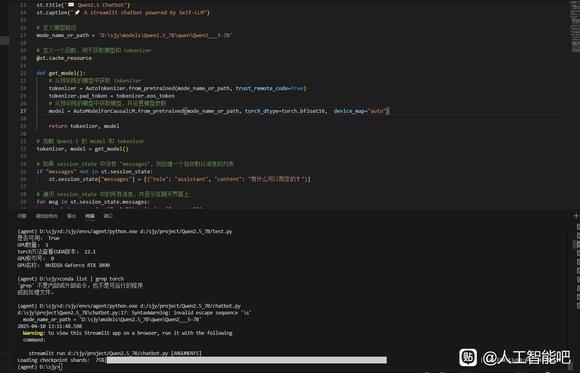
Task: Click 'NVIDIA GeForce RTX 3090' GPU name line
Action: pyautogui.click(x=64, y=265)
